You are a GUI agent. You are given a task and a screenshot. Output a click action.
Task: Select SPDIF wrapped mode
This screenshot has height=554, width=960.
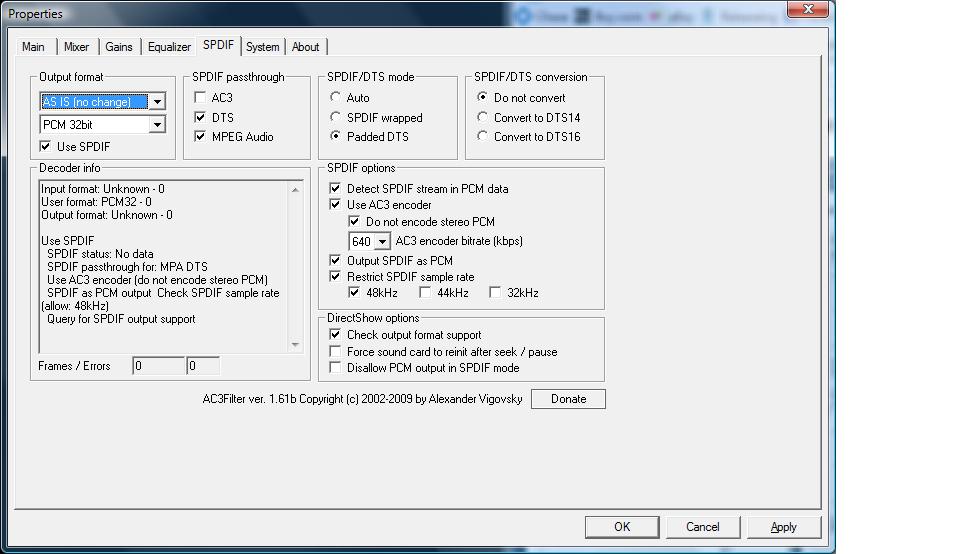336,118
